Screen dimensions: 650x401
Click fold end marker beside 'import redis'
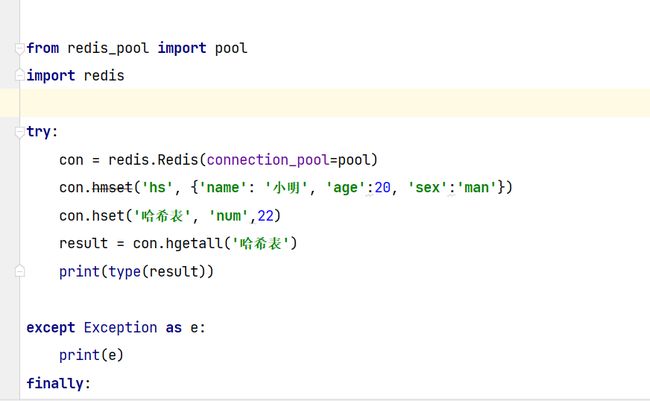point(18,76)
